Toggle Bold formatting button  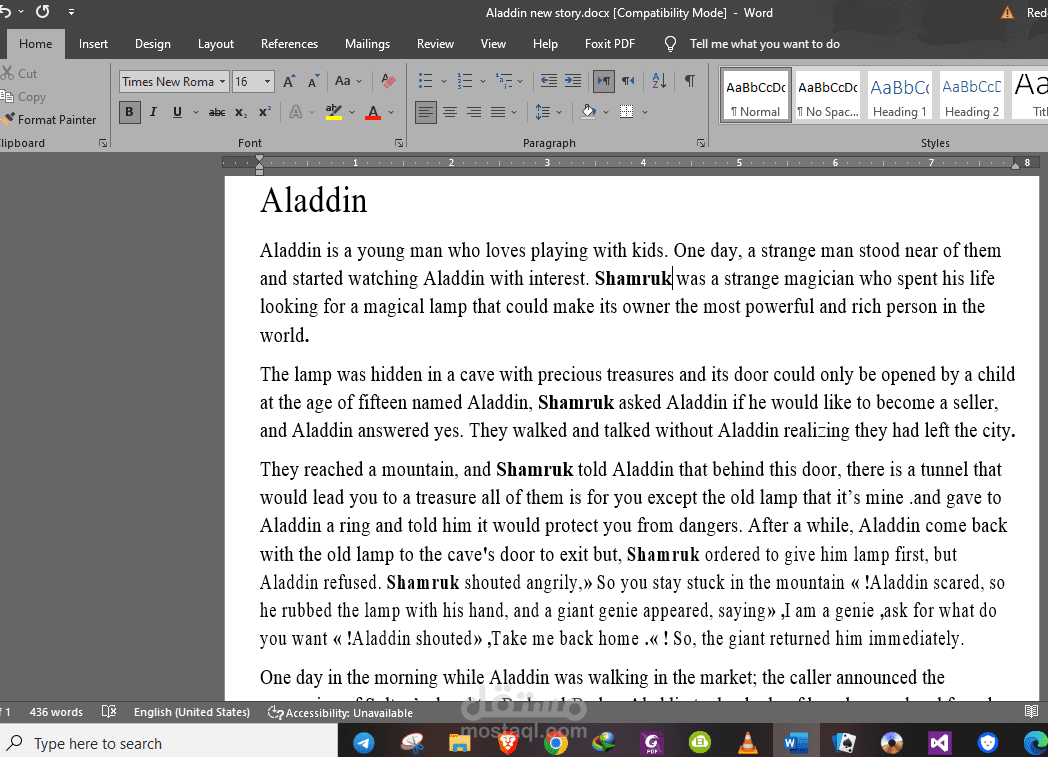click(x=130, y=112)
